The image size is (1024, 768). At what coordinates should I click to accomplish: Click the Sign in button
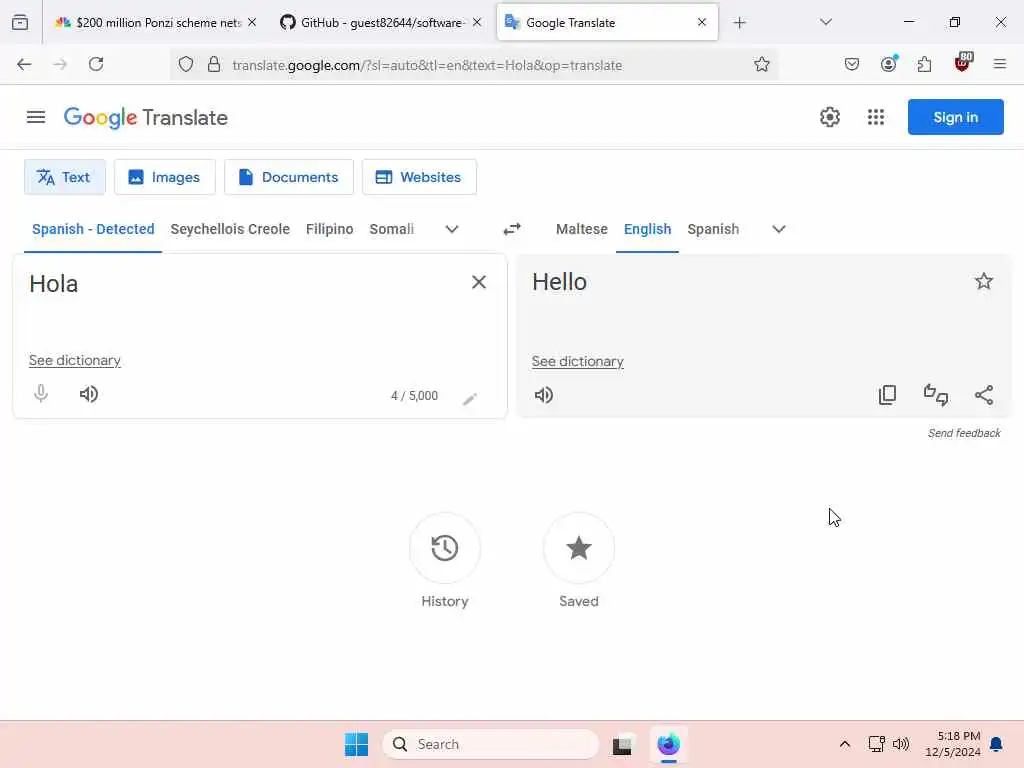(x=955, y=117)
